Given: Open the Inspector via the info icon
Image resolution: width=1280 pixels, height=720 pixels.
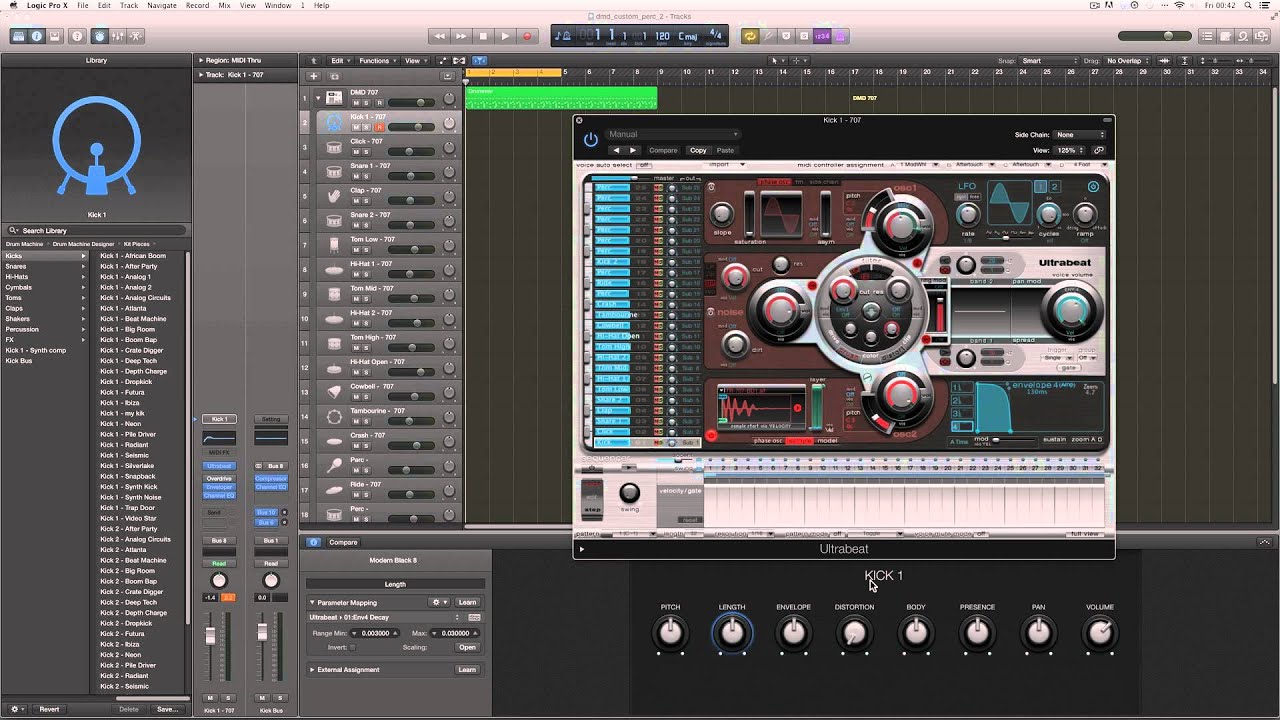Looking at the screenshot, I should 37,36.
